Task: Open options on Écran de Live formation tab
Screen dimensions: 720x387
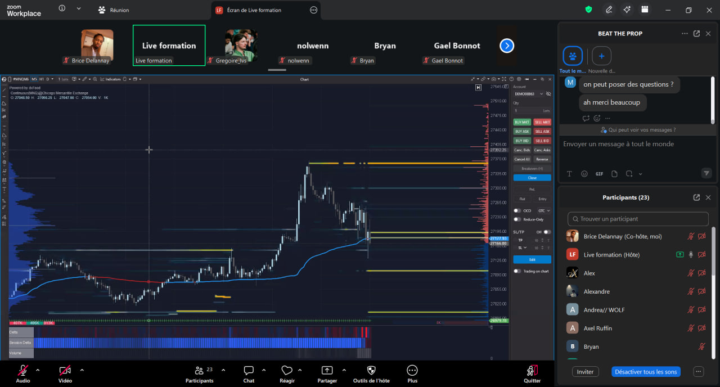Action: 314,10
